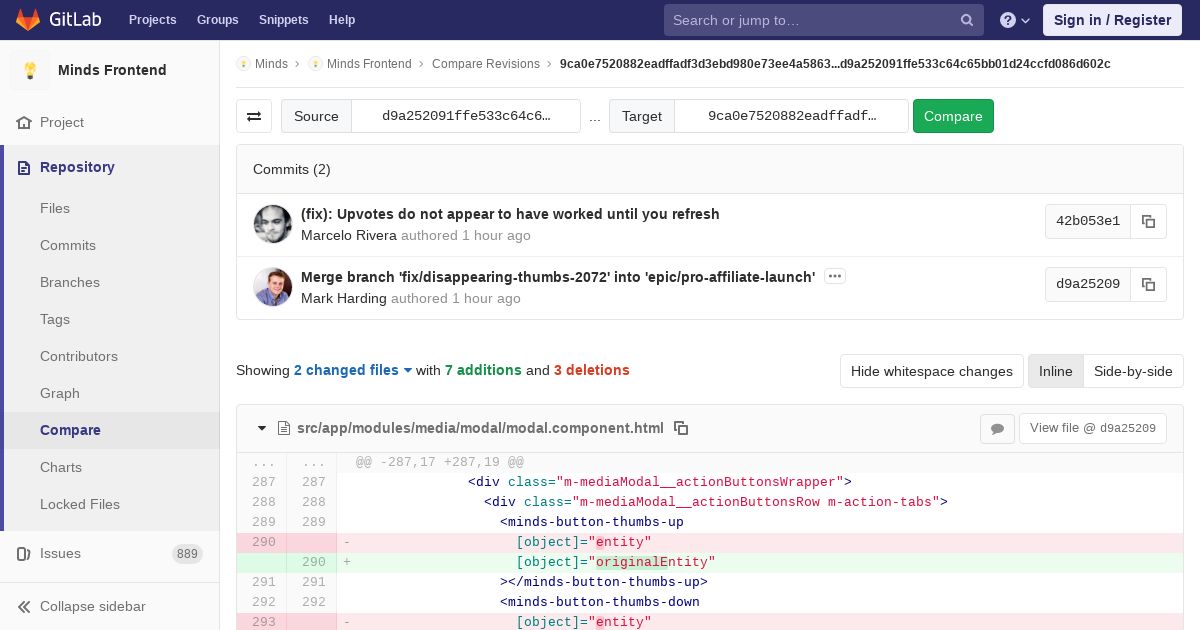Click the green Compare button
Screen dimensions: 1200x630
(x=953, y=116)
